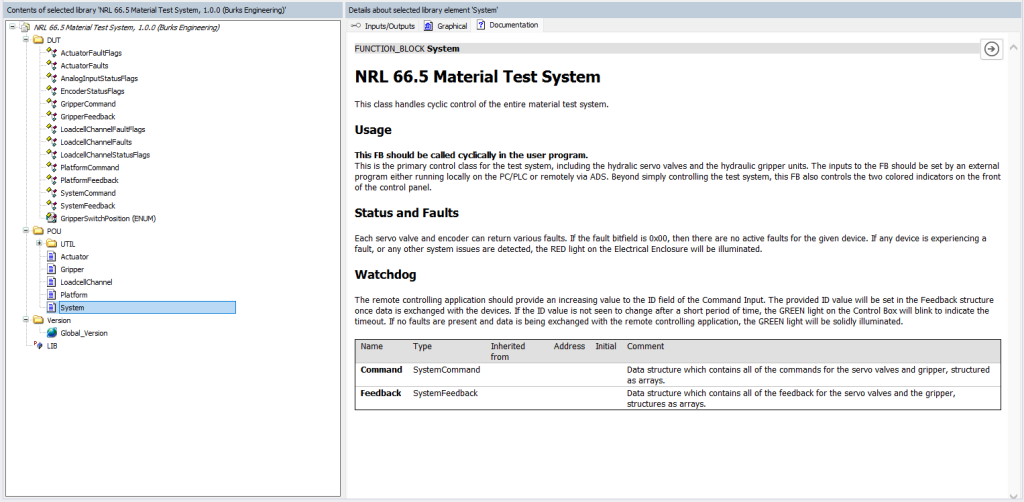Screen dimensions: 1024x502
Task: Click the PlatformCommand struct icon
Action: point(52,167)
